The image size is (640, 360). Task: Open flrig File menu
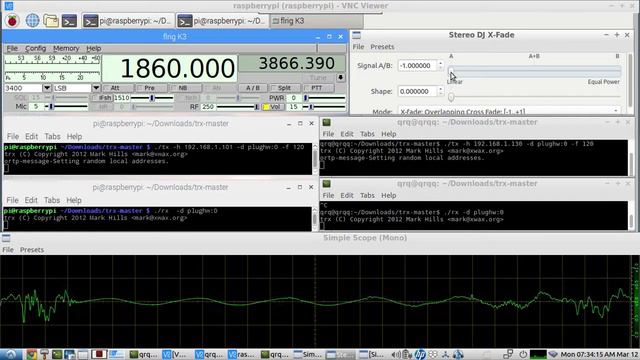point(12,48)
